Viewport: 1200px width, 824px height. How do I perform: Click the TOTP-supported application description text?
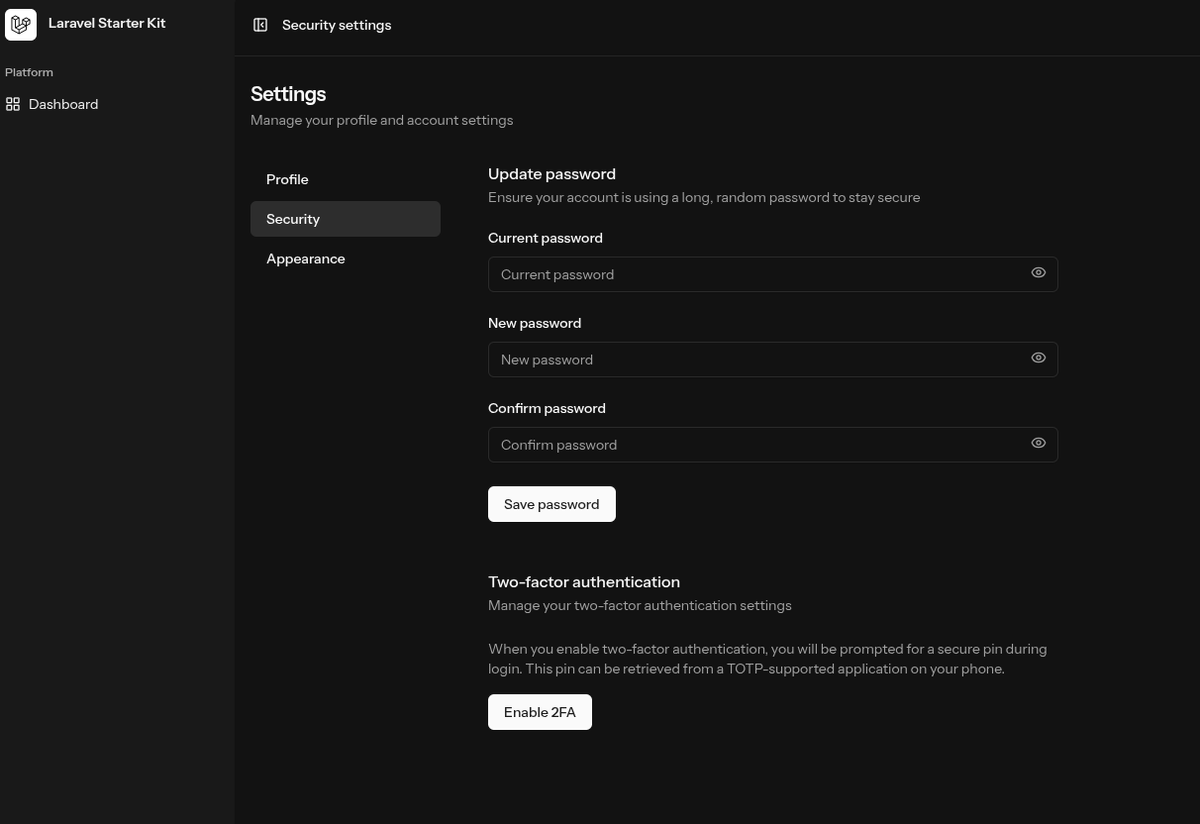point(768,659)
